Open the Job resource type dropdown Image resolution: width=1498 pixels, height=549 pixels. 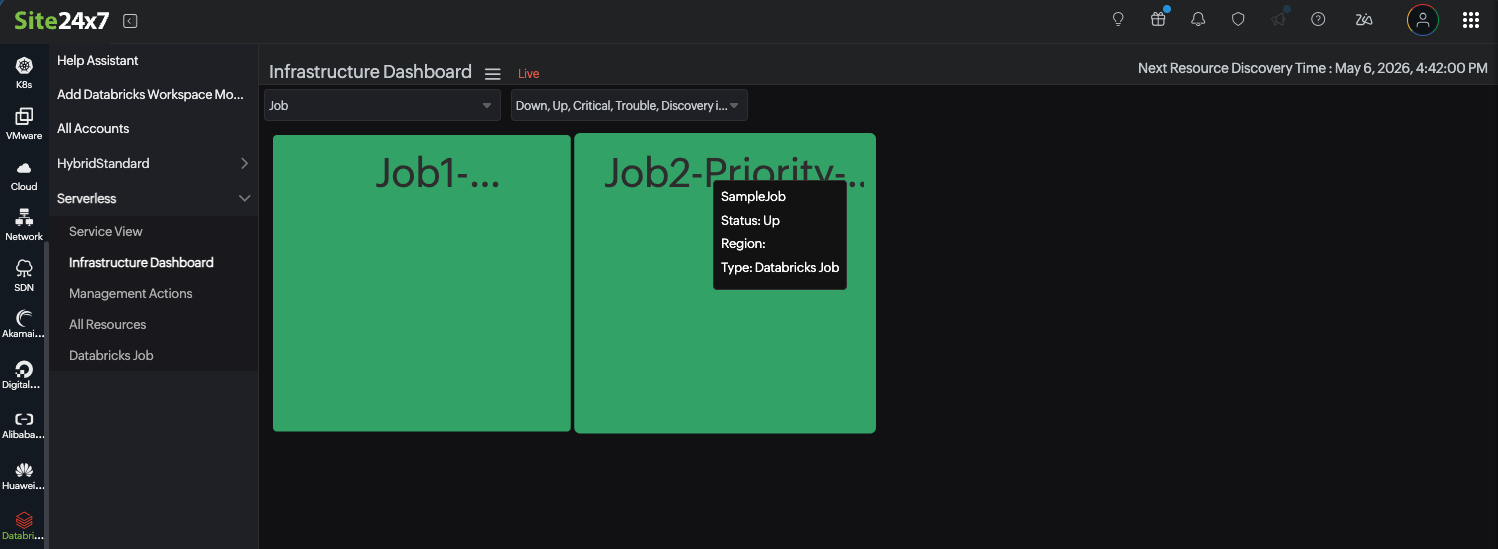(x=382, y=105)
